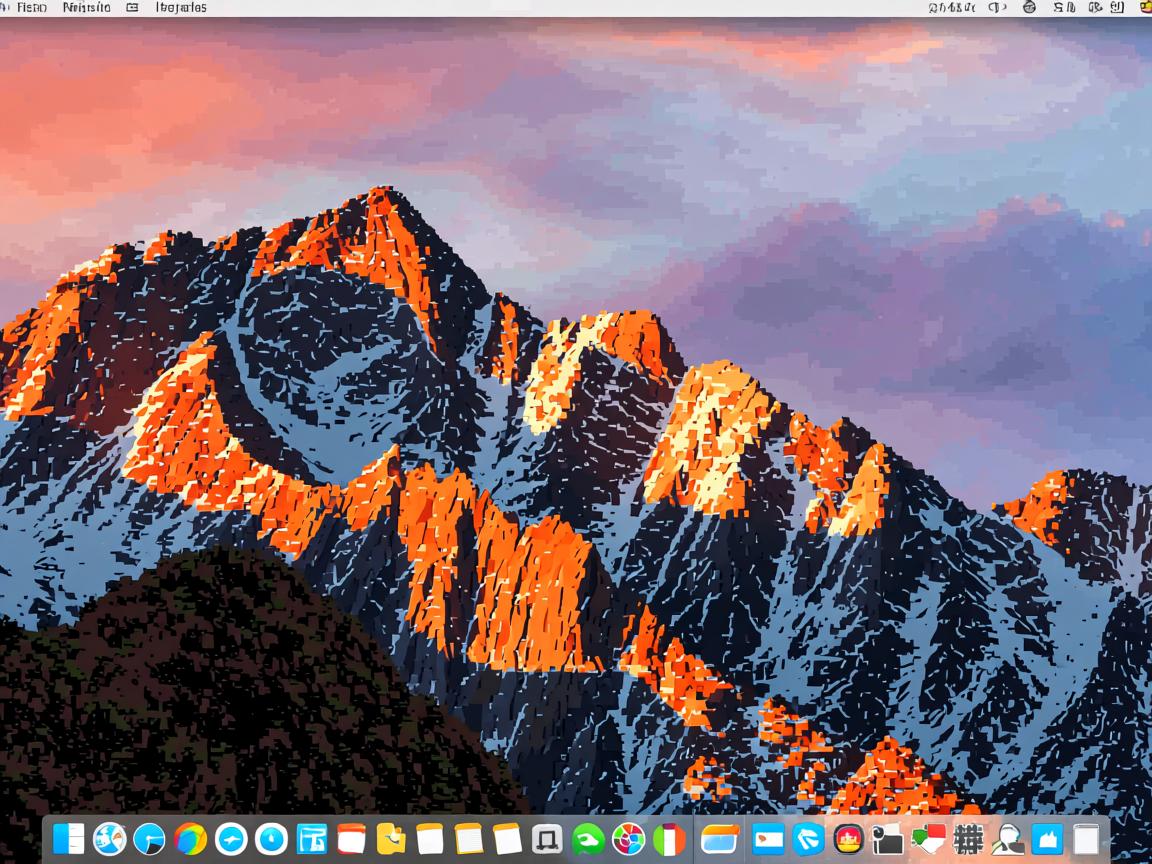Open the black grid hash icon in the dock
1152x864 pixels.
point(968,839)
